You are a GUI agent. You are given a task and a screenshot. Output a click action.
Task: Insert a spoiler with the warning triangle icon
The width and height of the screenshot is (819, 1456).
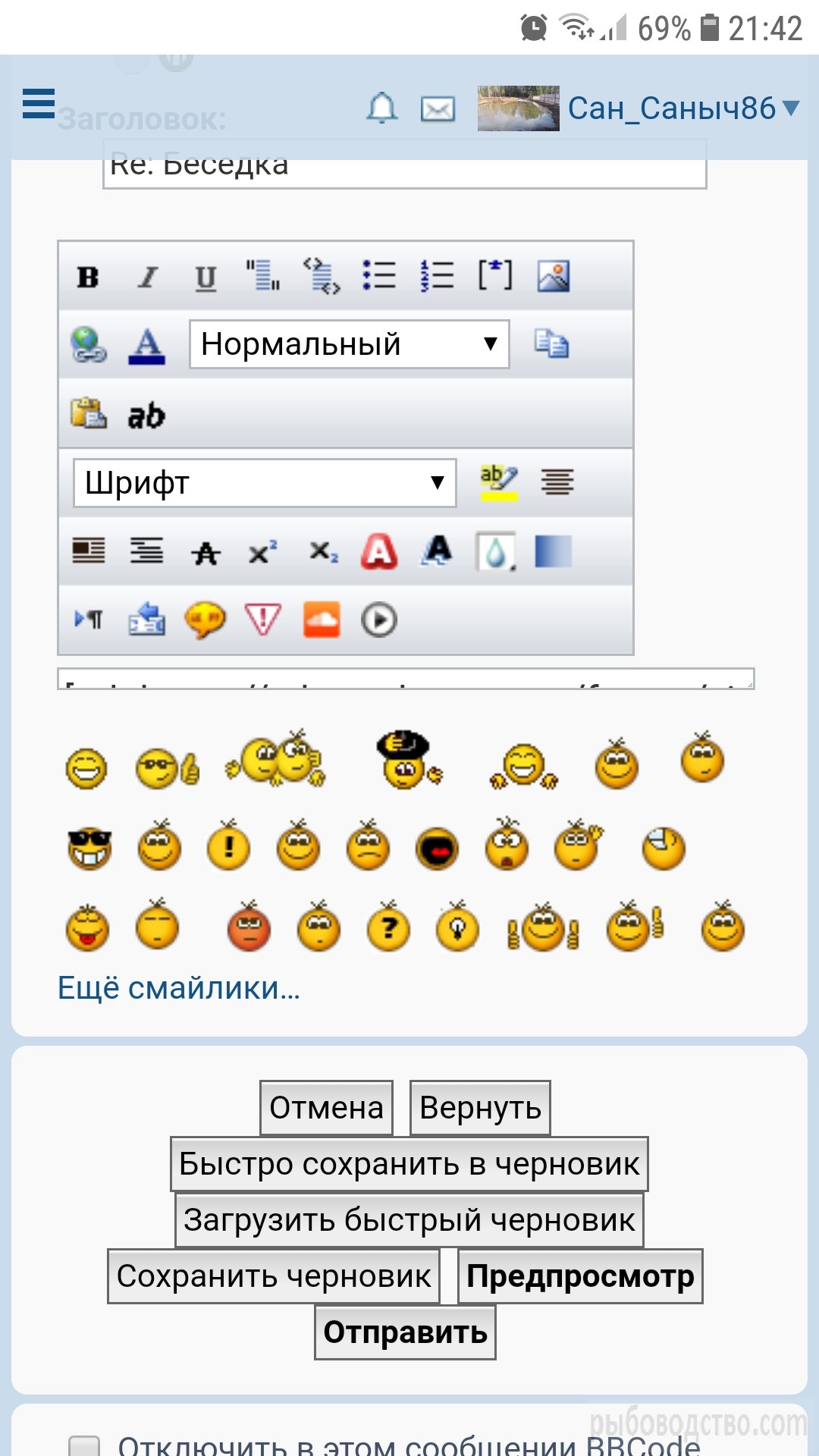click(262, 620)
